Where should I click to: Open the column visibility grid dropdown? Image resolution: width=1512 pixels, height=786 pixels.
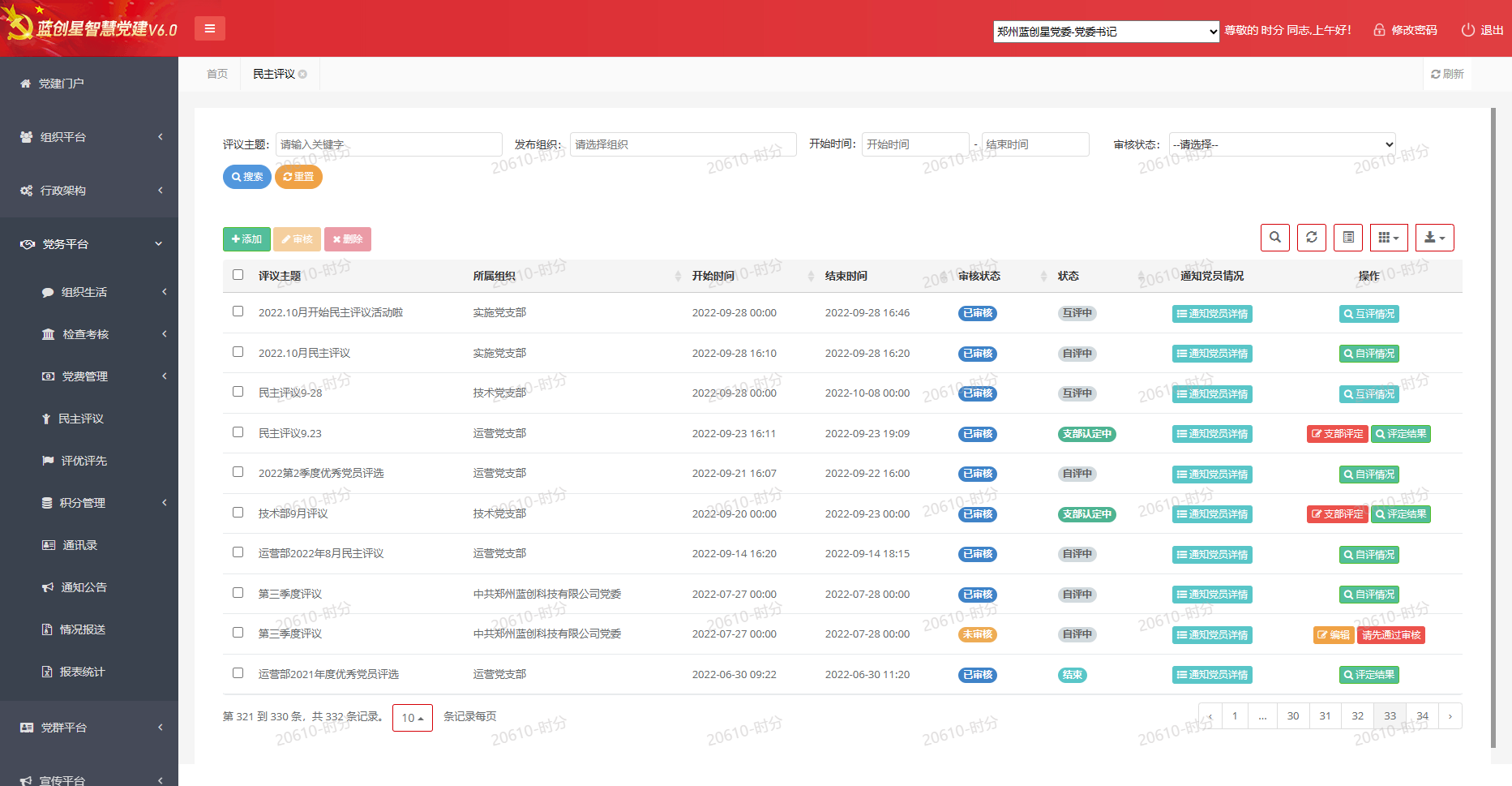(1389, 238)
